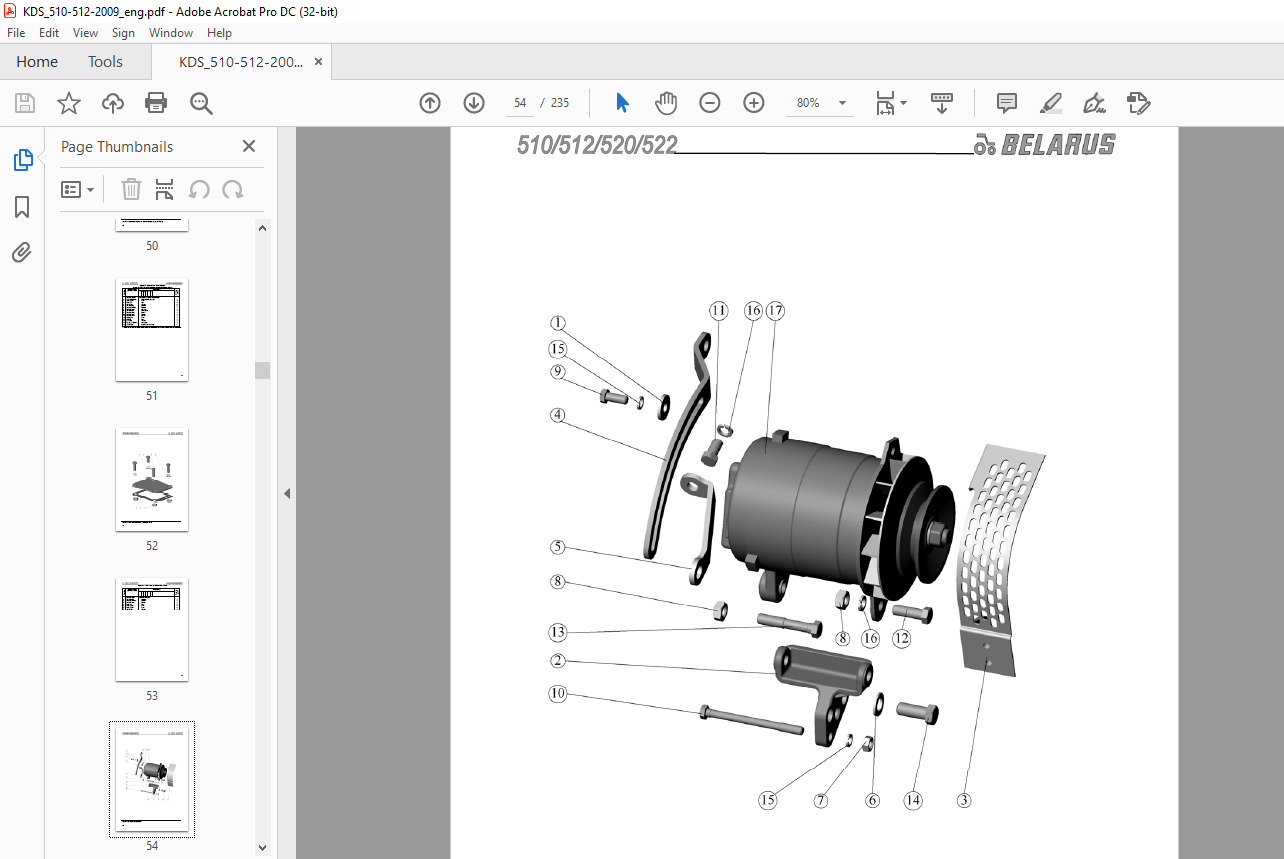Open the File menu
Viewport: 1284px width, 859px height.
tap(16, 33)
